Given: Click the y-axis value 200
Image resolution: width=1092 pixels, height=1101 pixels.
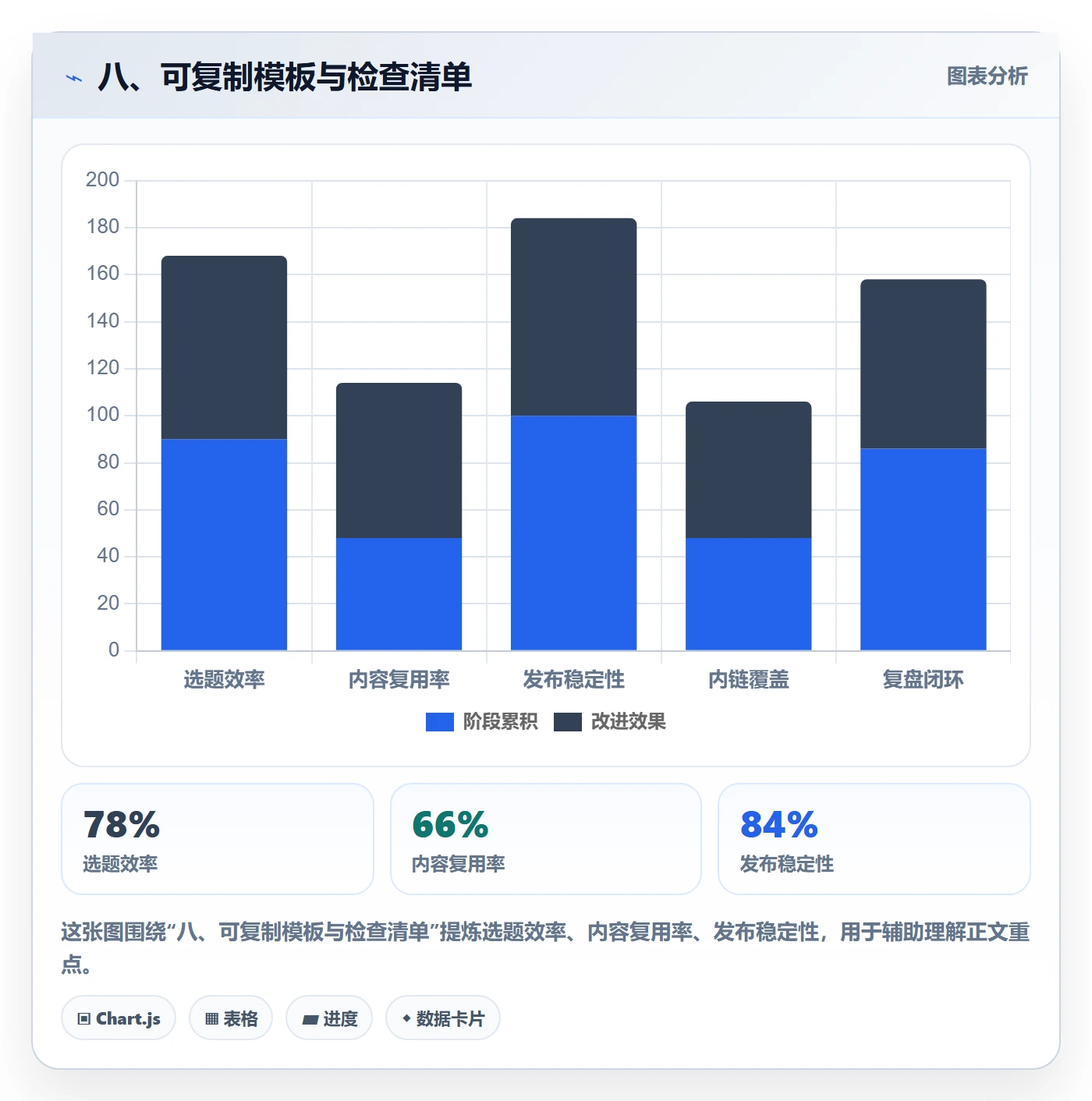Looking at the screenshot, I should [x=102, y=179].
